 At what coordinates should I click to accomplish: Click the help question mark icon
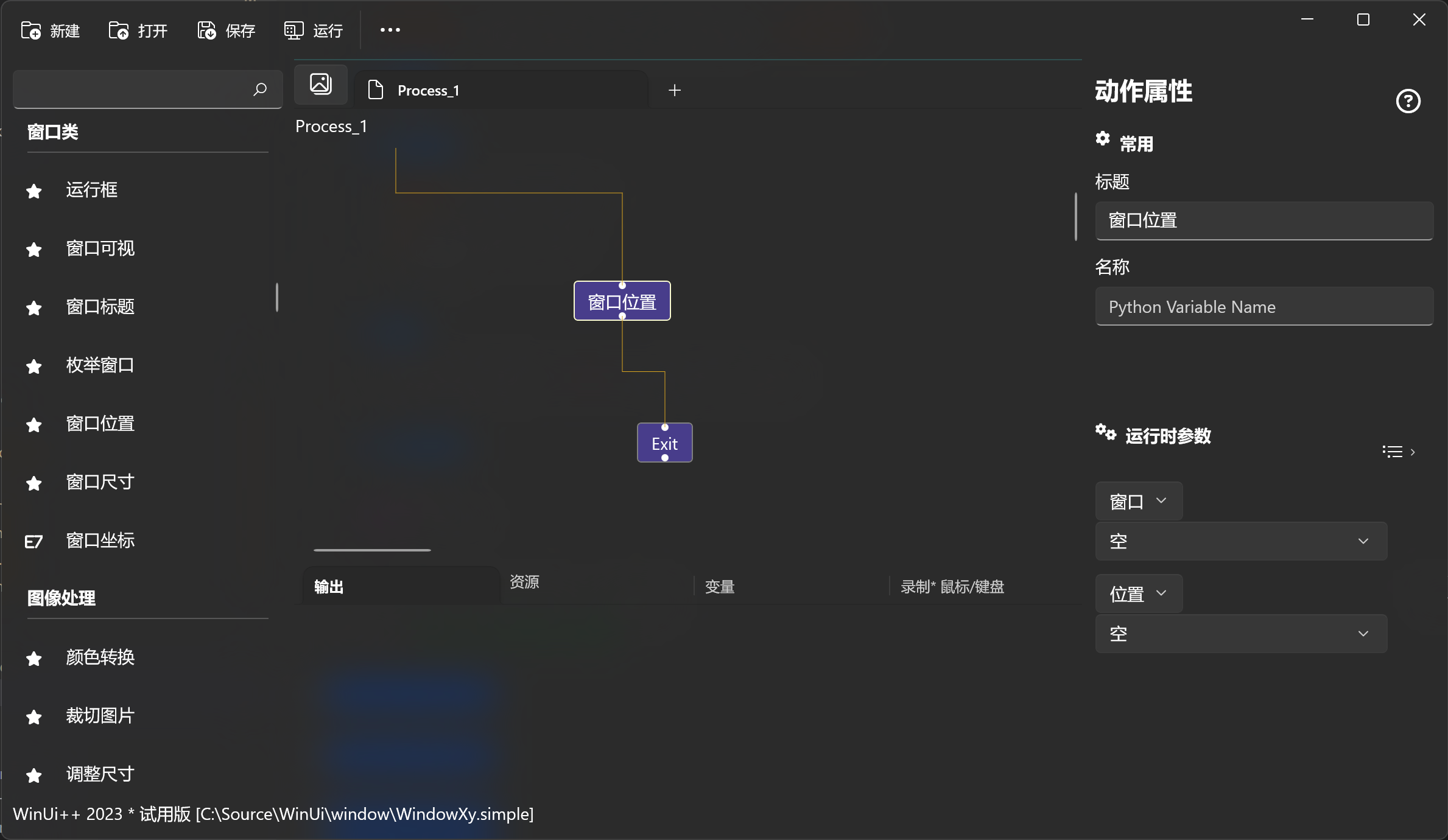1408,101
